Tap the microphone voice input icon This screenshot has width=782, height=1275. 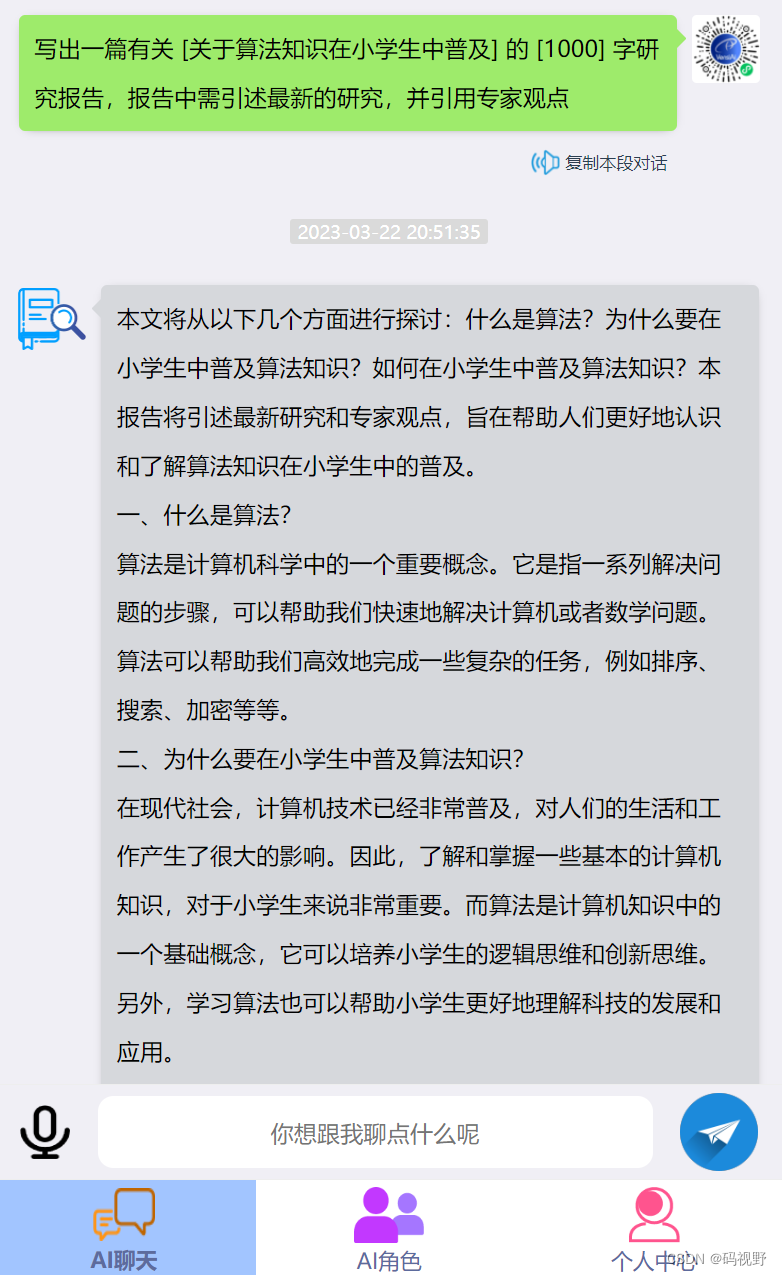tap(45, 1132)
